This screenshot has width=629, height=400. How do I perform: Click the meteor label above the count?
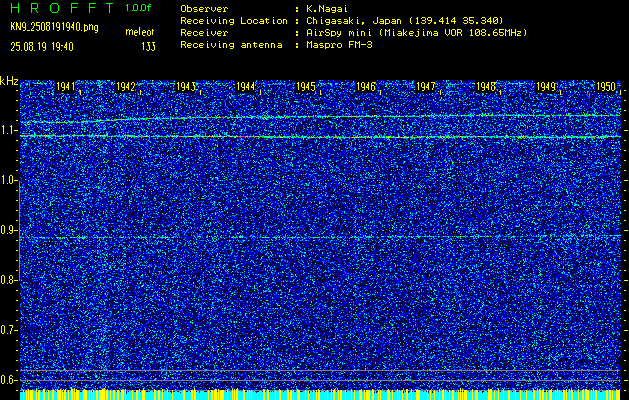140,32
